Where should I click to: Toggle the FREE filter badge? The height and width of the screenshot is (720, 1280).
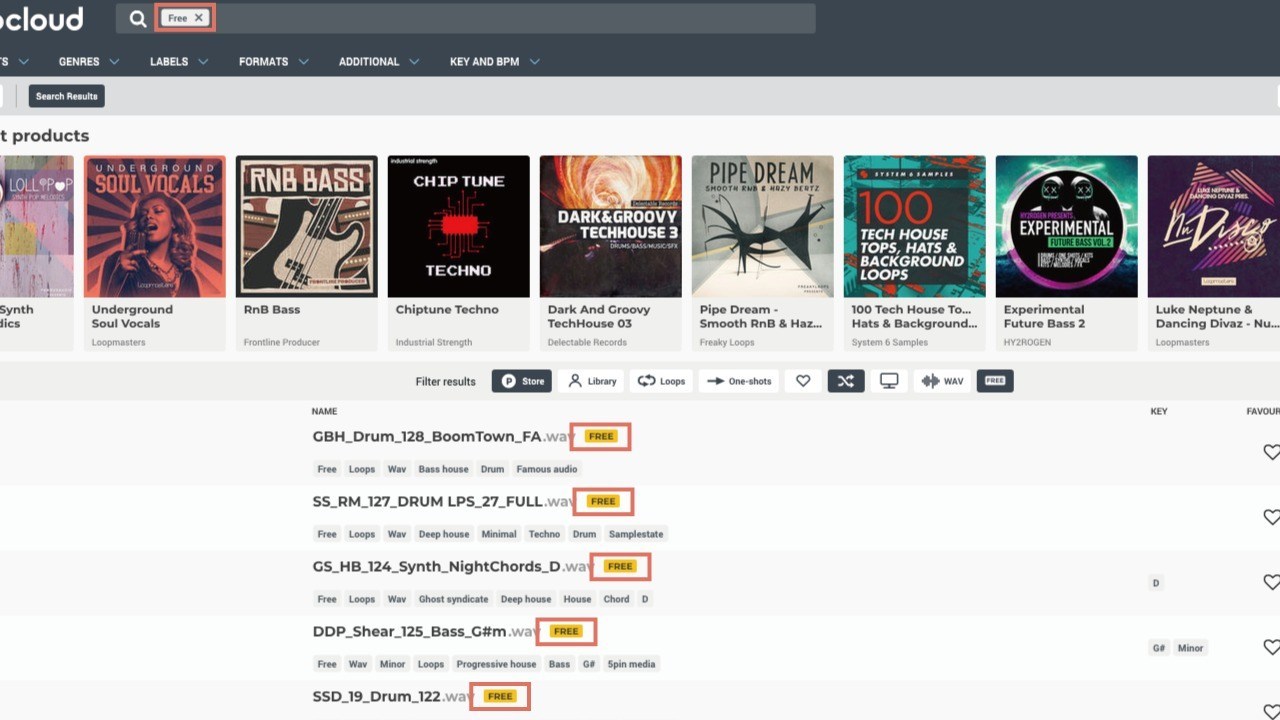point(995,381)
